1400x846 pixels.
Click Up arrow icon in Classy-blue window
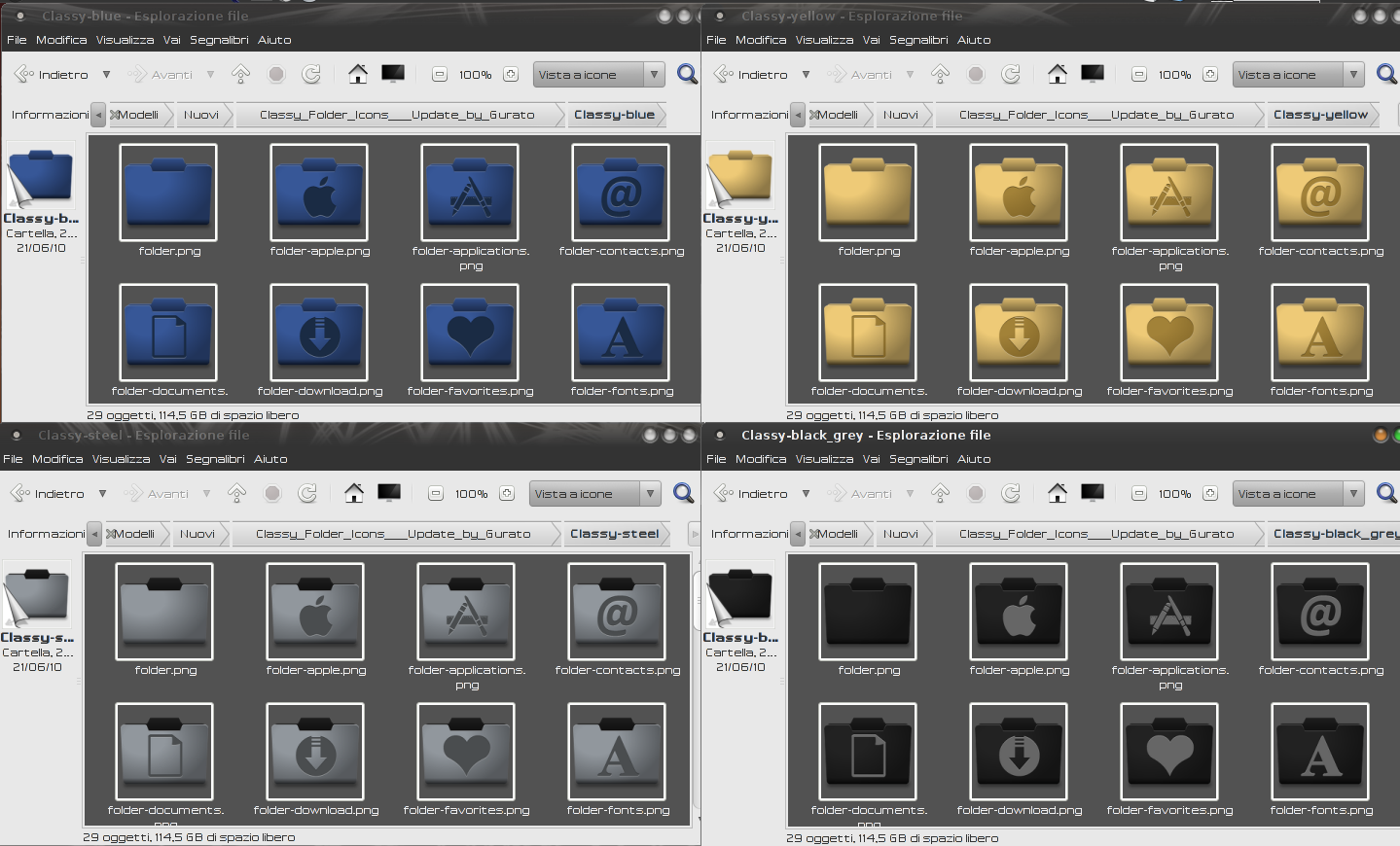tap(240, 74)
